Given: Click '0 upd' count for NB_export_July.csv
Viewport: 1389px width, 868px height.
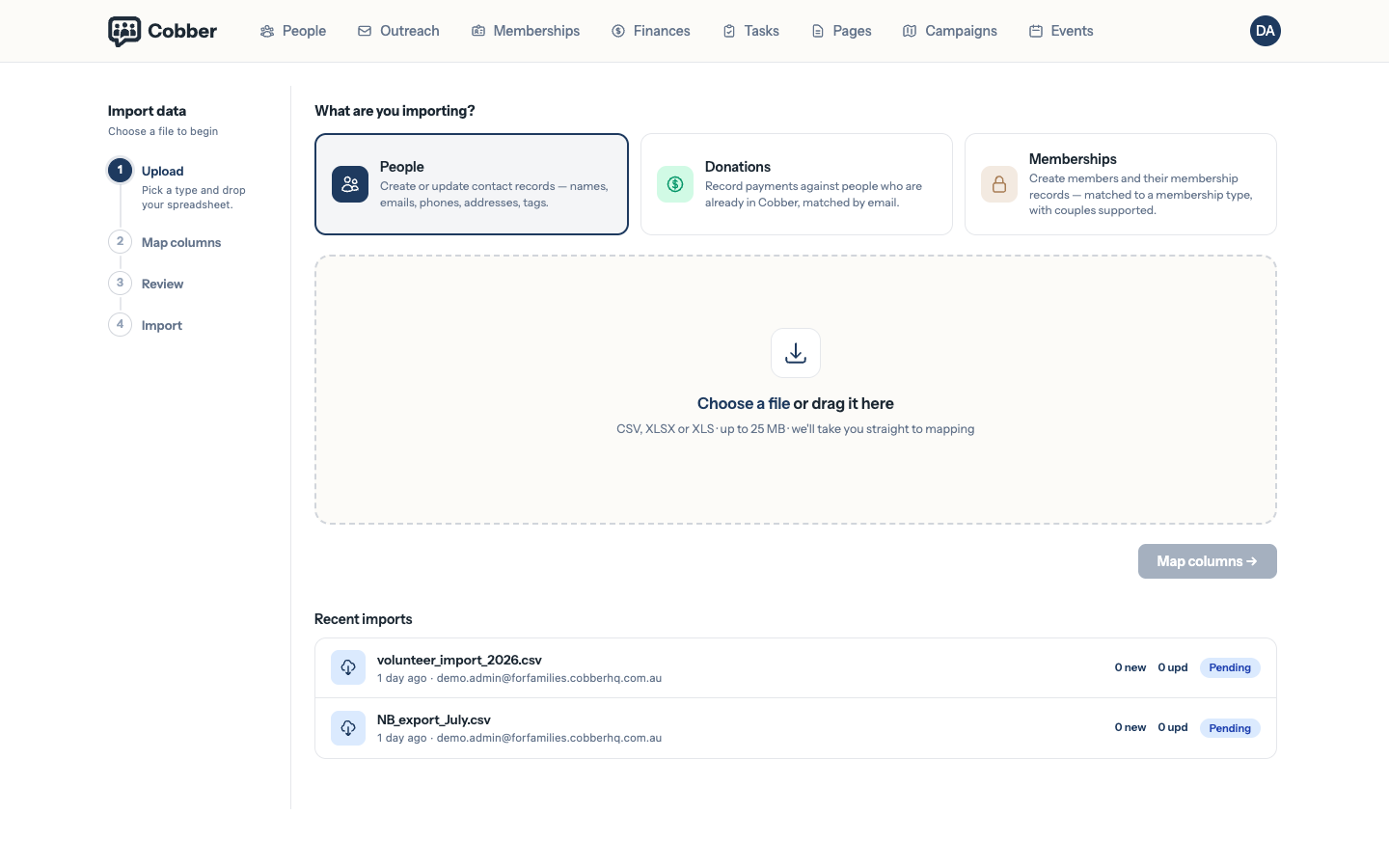Looking at the screenshot, I should (x=1173, y=727).
